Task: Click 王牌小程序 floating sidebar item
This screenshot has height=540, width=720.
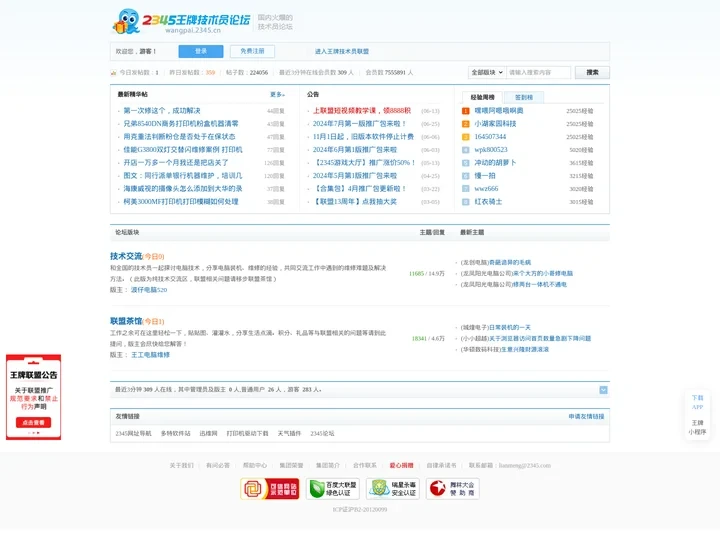Action: pyautogui.click(x=698, y=427)
